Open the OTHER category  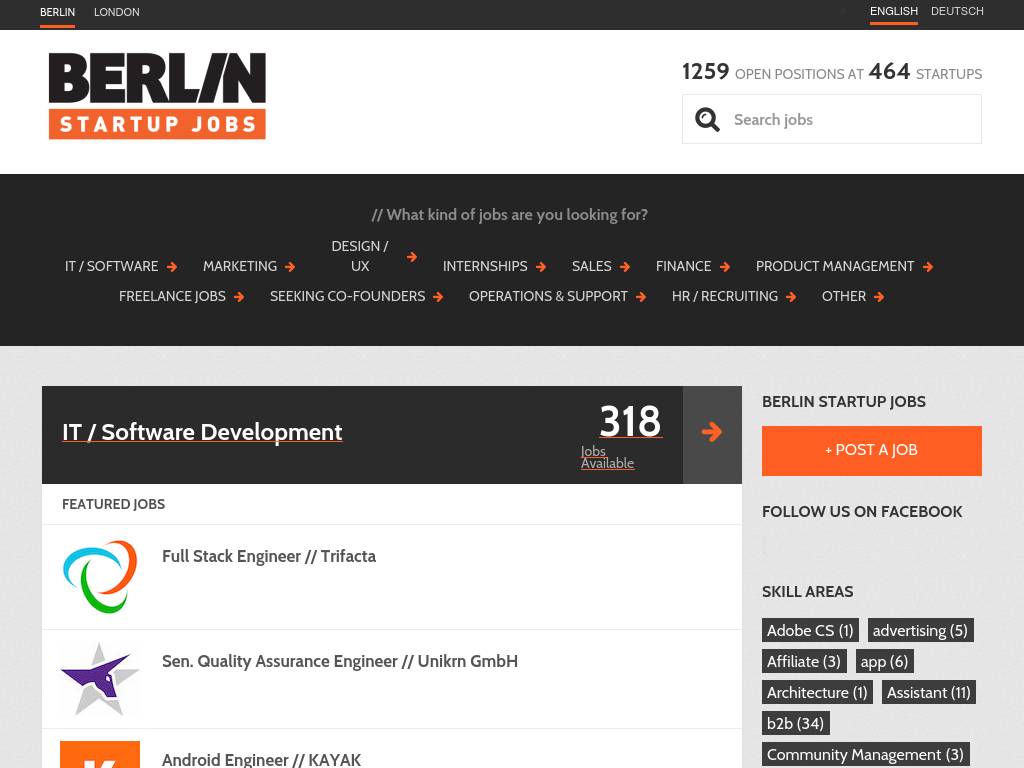(844, 296)
